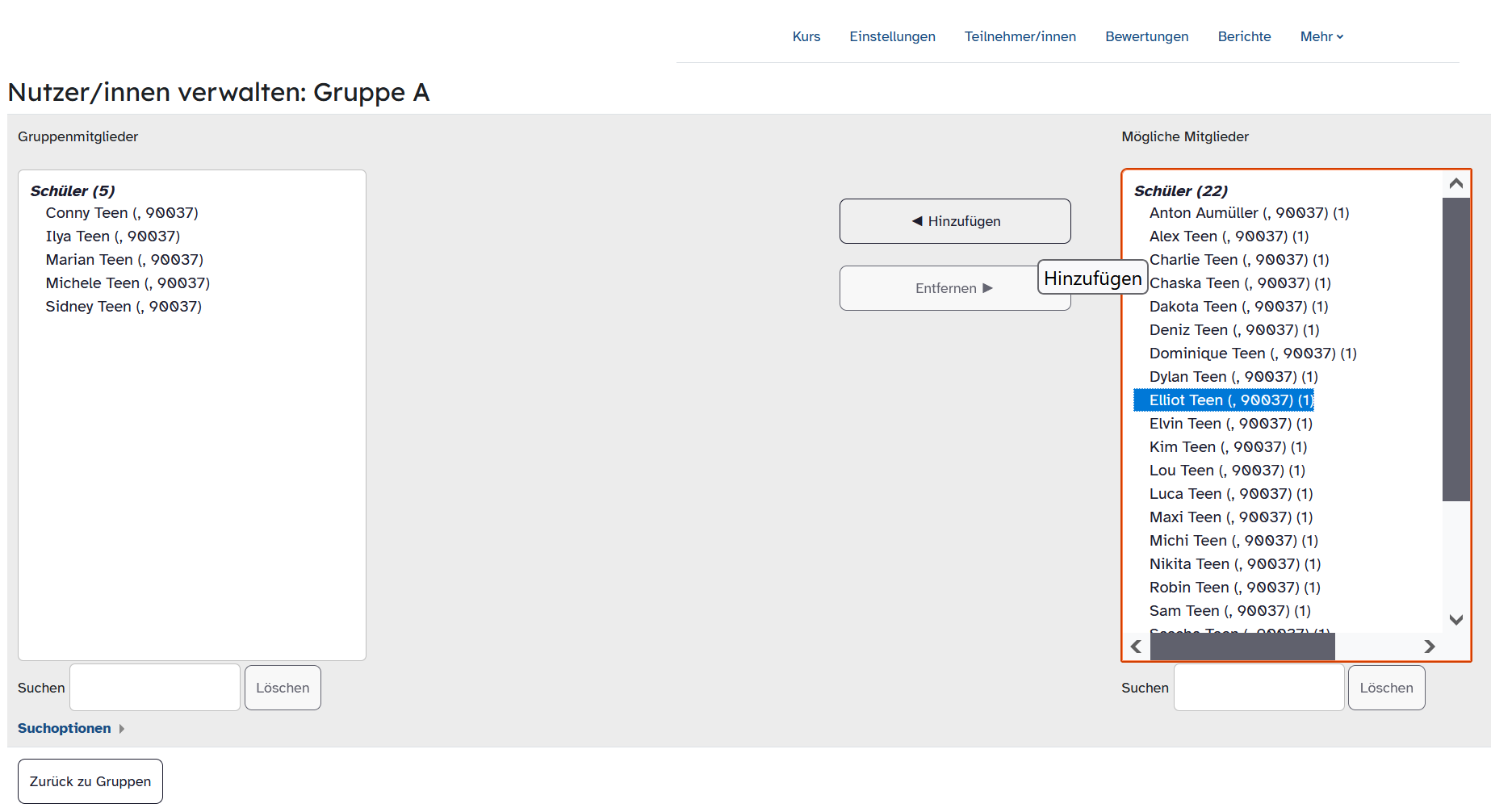
Task: Focus the group members search field
Action: 155,688
